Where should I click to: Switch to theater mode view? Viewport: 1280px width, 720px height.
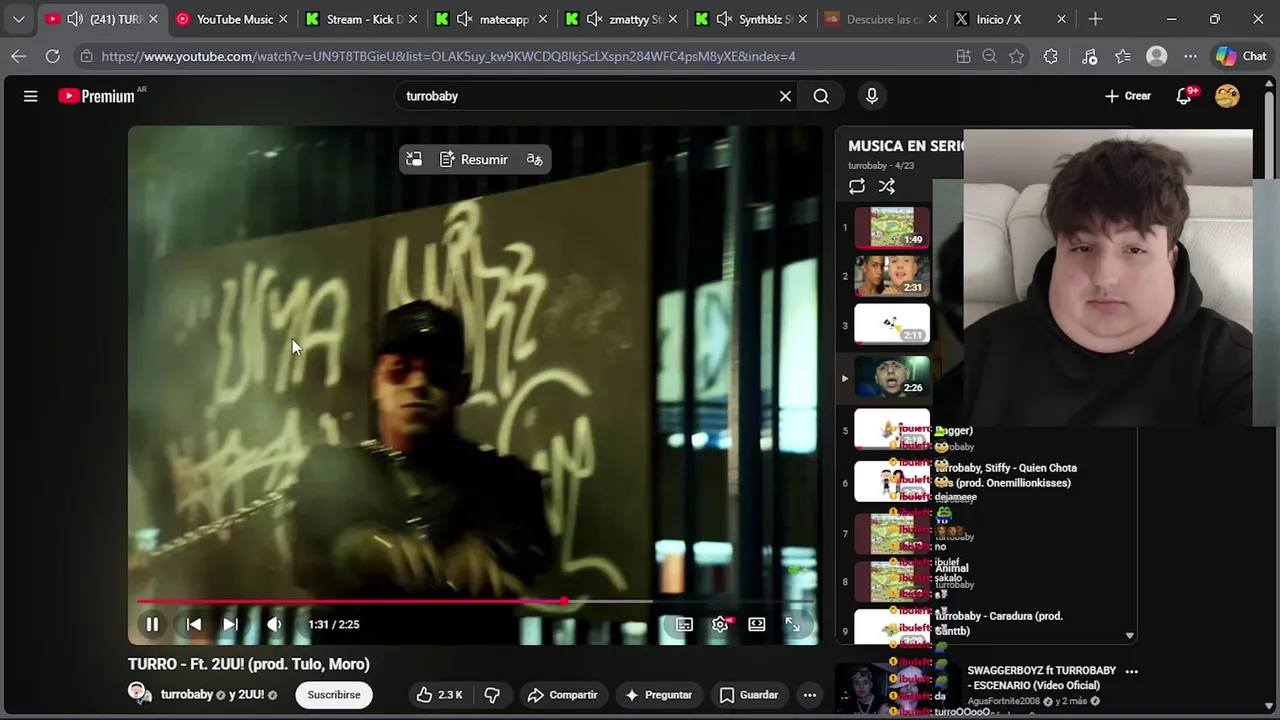click(757, 624)
